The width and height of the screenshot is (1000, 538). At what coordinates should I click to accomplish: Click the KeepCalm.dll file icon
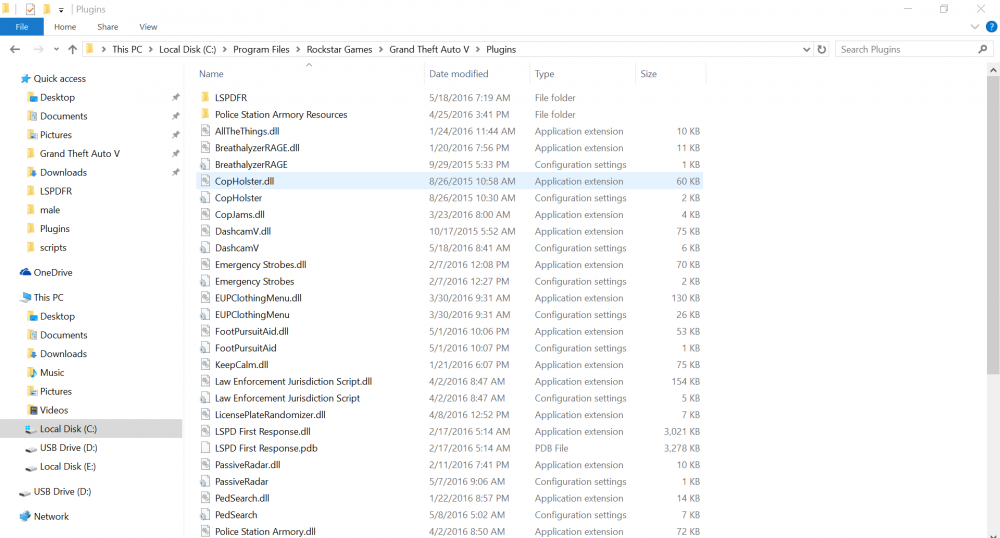click(x=205, y=365)
